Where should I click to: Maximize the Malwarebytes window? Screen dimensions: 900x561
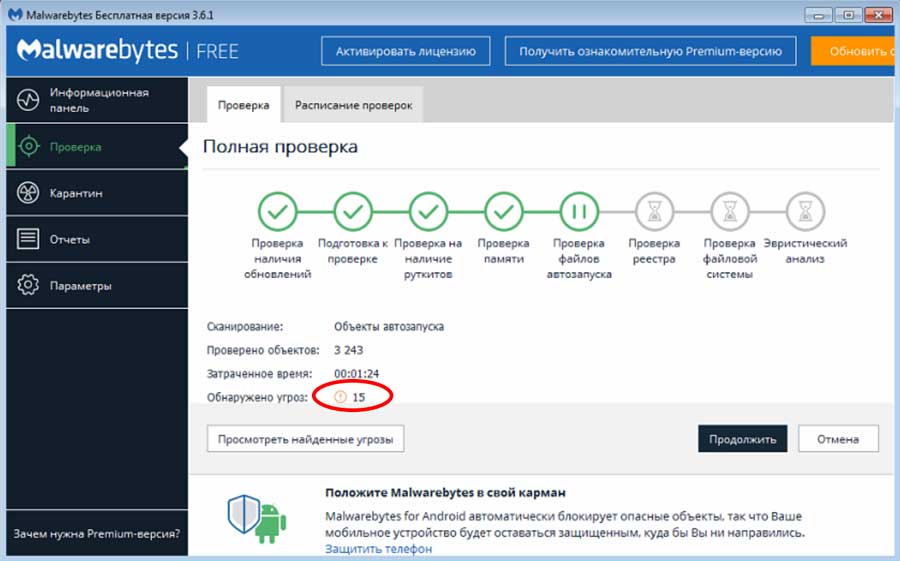pos(848,15)
